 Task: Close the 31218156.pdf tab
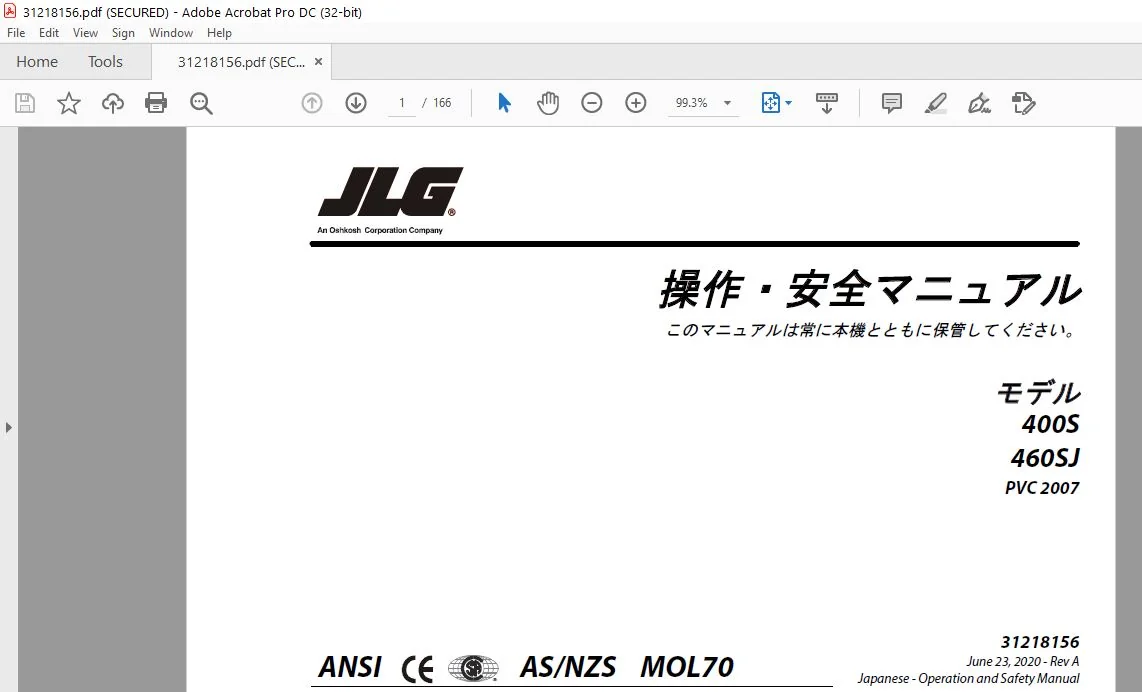click(x=318, y=62)
